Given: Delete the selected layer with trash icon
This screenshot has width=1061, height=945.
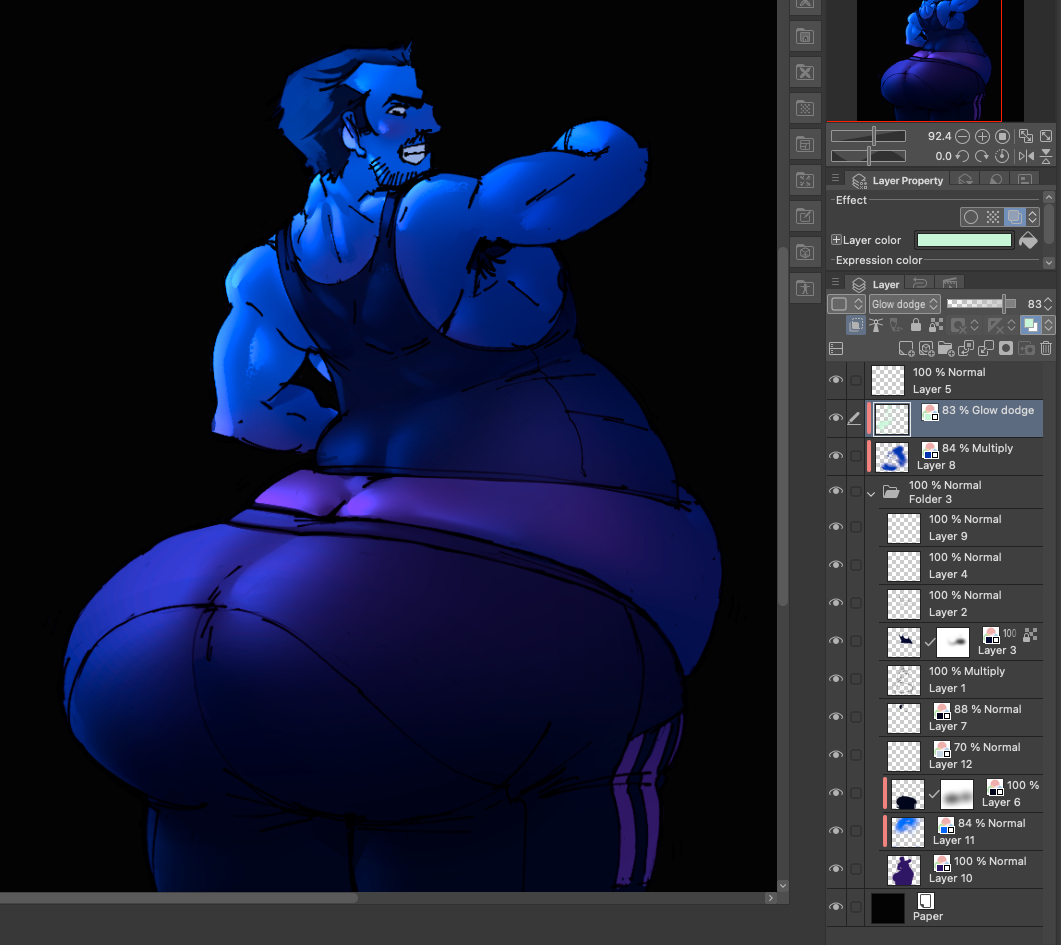Looking at the screenshot, I should (x=1046, y=348).
